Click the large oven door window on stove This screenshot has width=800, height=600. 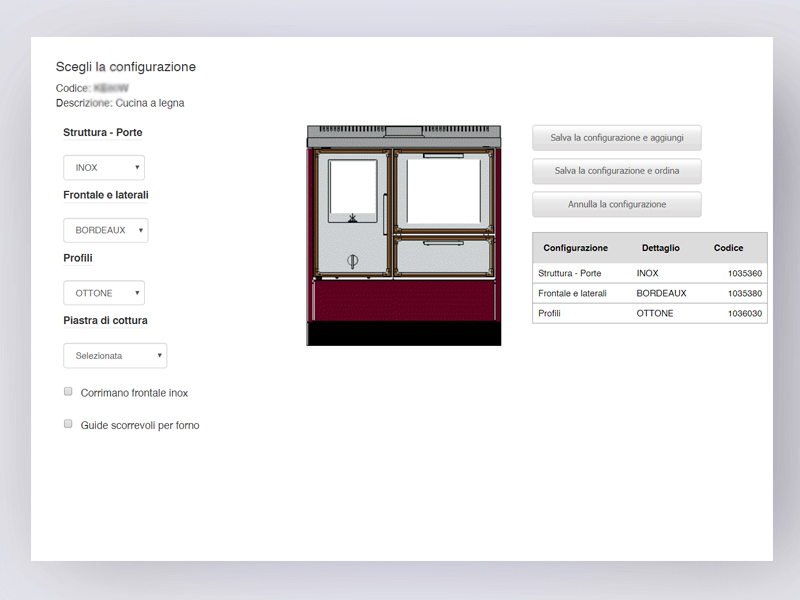click(x=444, y=192)
